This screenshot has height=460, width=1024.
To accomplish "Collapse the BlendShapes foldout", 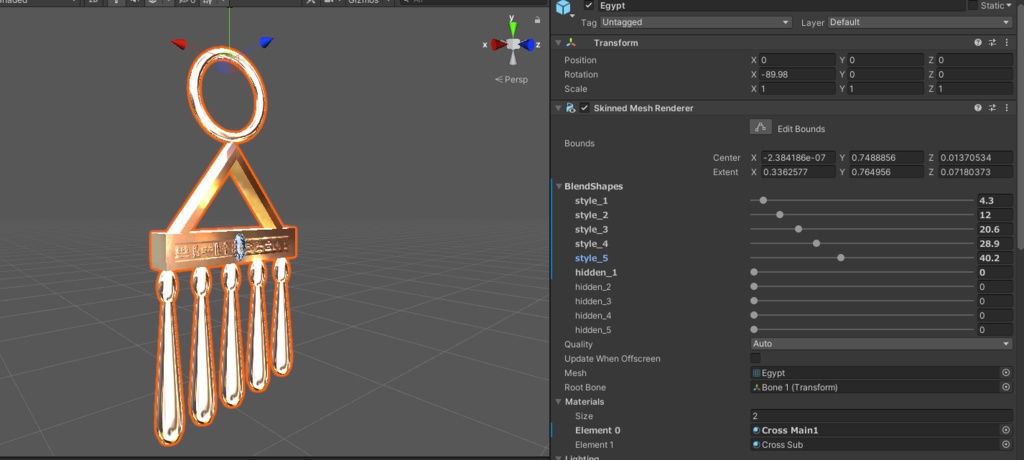I will [559, 186].
